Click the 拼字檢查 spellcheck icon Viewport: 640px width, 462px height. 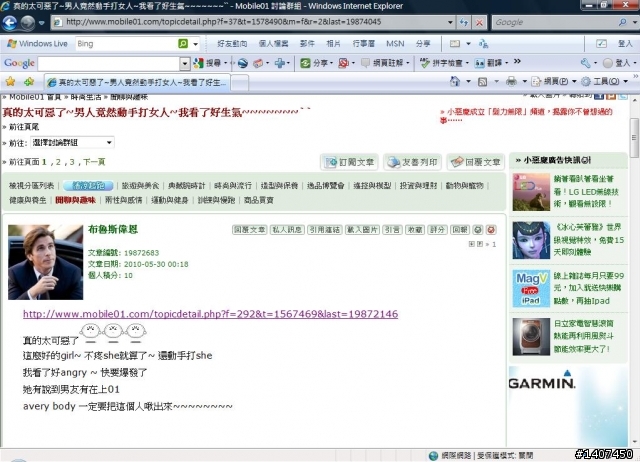(x=425, y=63)
